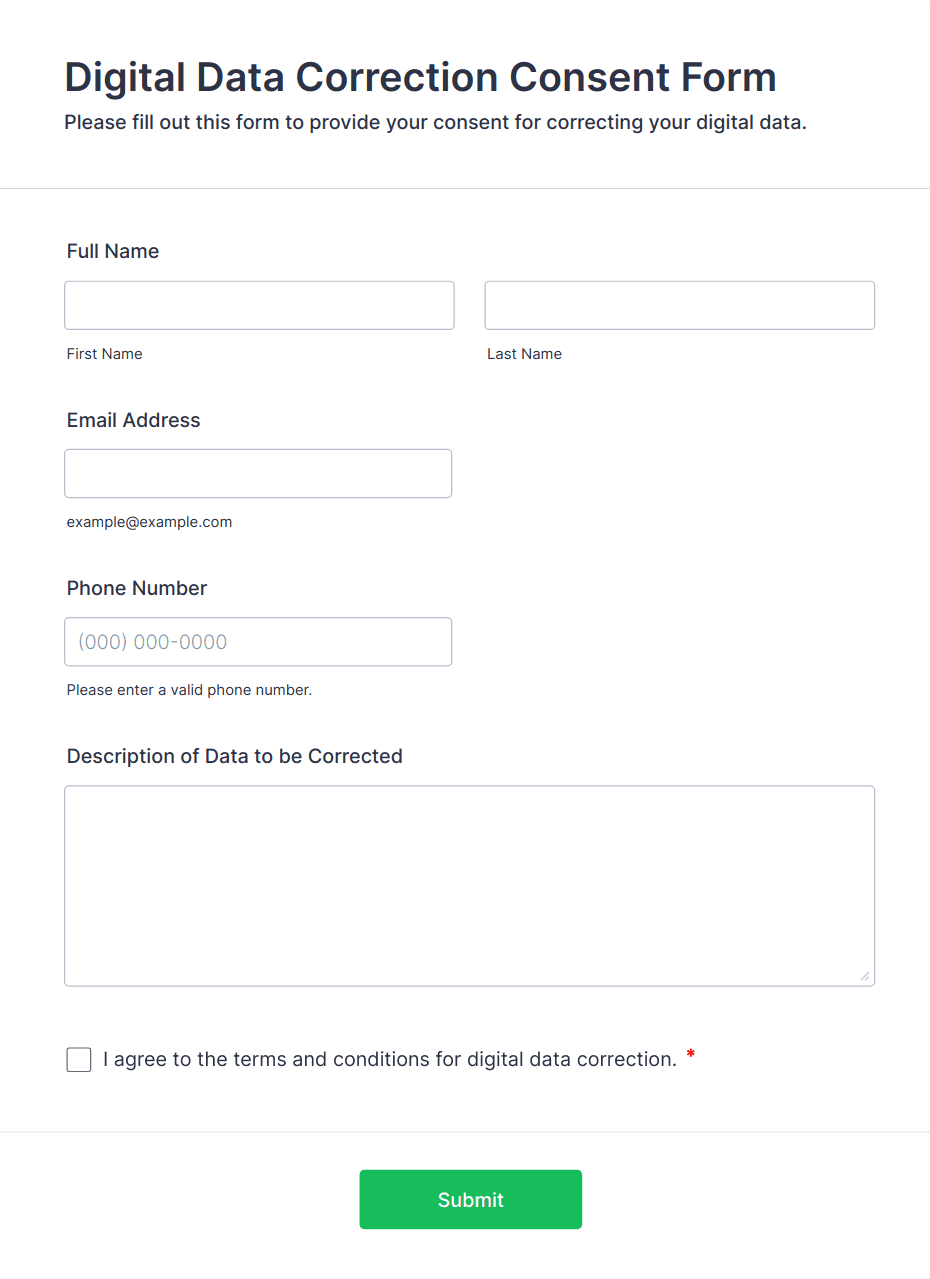Viewport: 930px width, 1279px height.
Task: Click the red required asterisk
Action: pos(691,1056)
